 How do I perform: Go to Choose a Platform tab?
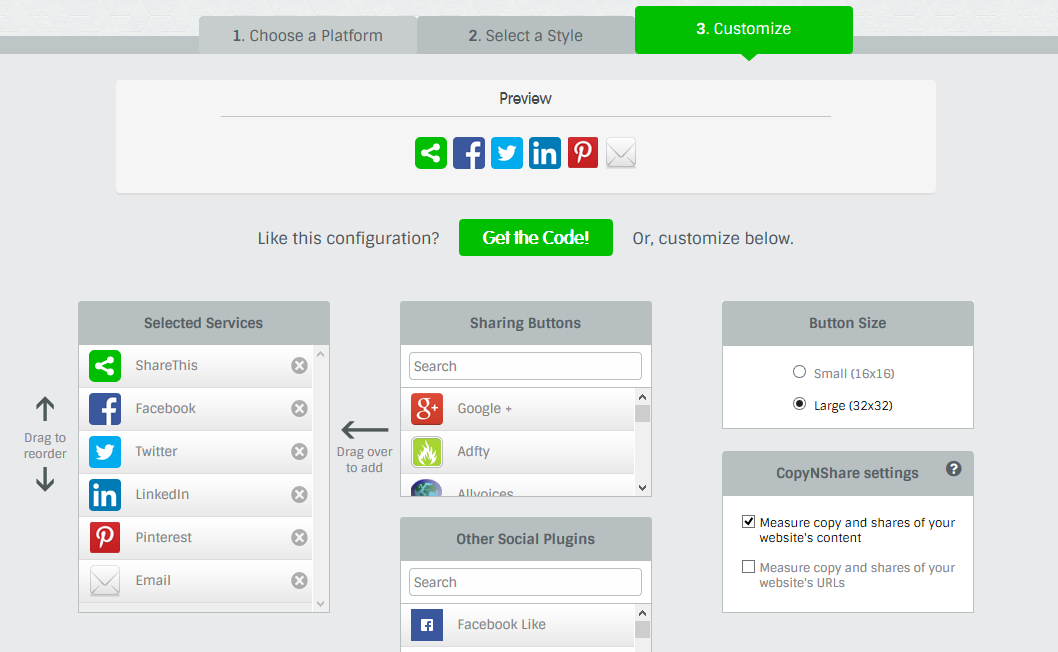coord(307,36)
